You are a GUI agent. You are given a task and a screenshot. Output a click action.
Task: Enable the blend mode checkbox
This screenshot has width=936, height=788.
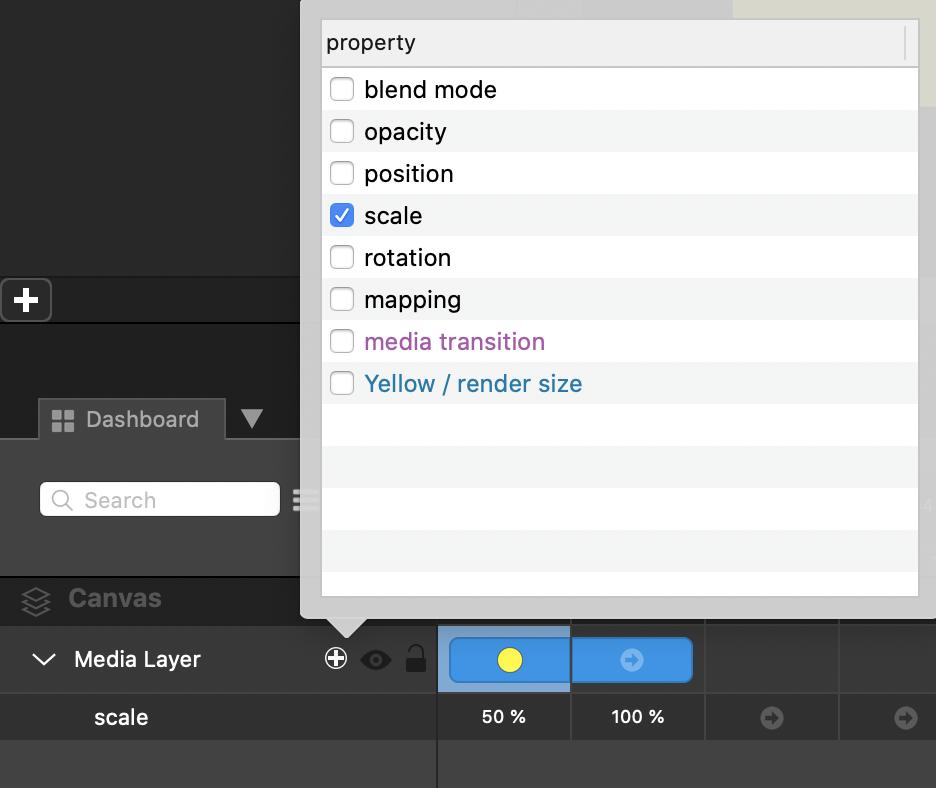[x=342, y=89]
